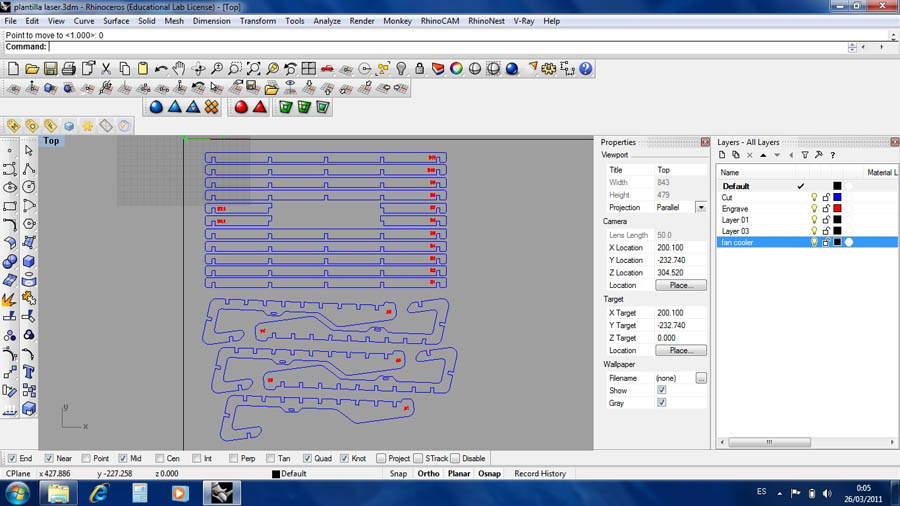Lock the Layer 01 padlock
This screenshot has width=900, height=506.
click(x=826, y=220)
